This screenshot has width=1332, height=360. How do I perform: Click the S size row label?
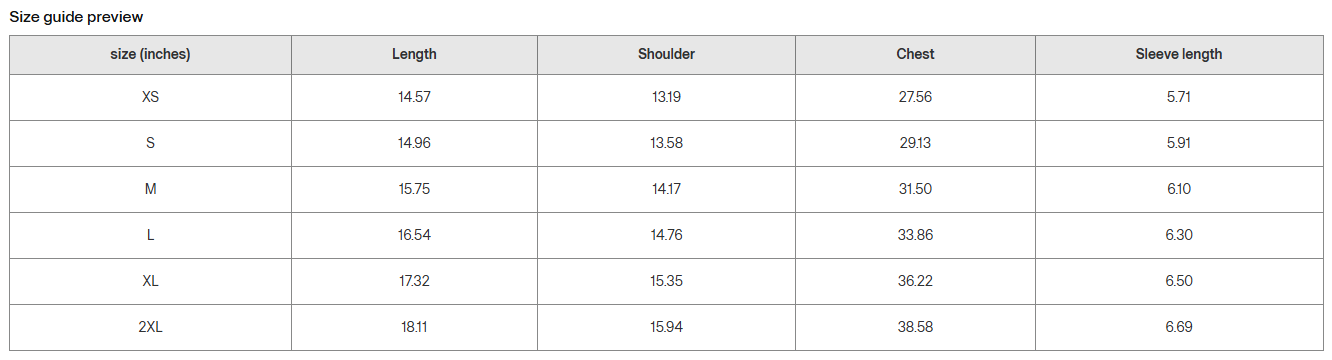(150, 143)
